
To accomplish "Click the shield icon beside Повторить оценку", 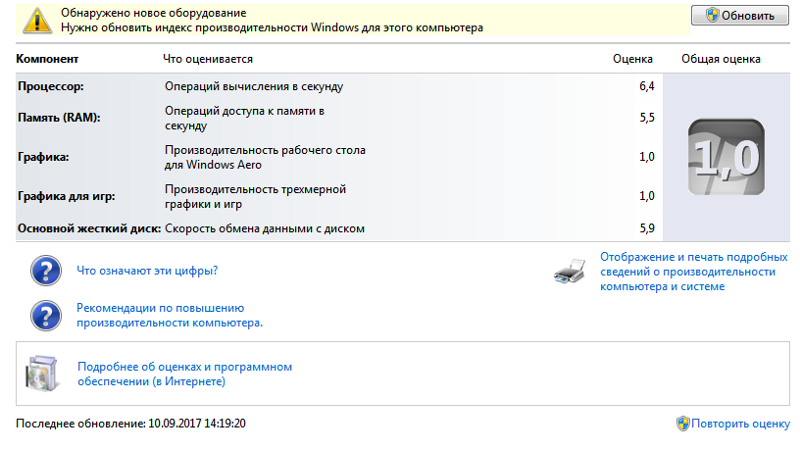I will click(683, 423).
